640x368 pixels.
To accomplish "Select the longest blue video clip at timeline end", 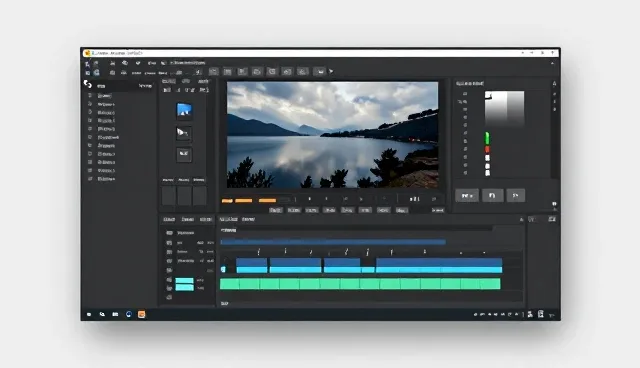I will [439, 265].
